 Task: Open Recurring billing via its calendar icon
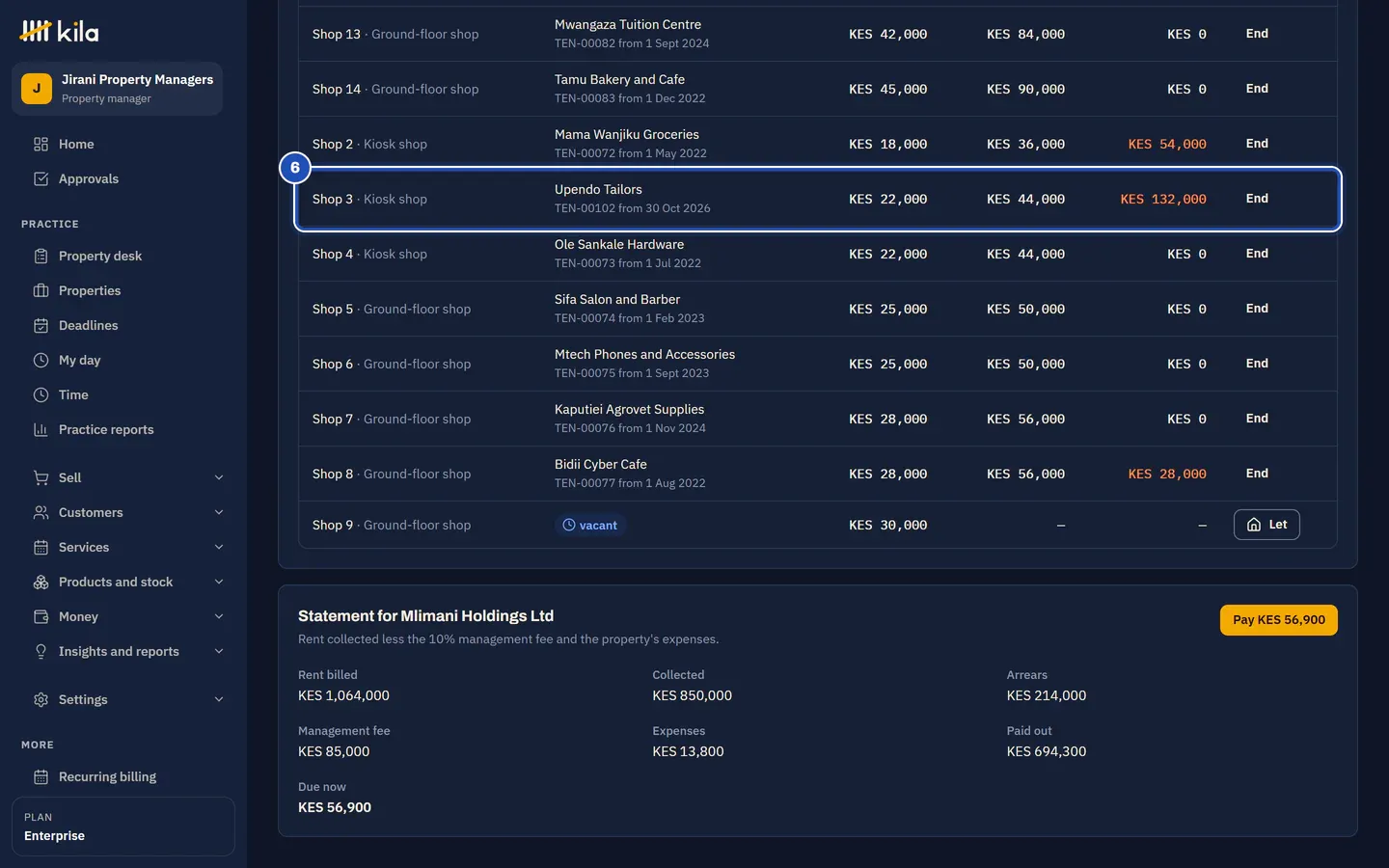pos(41,776)
